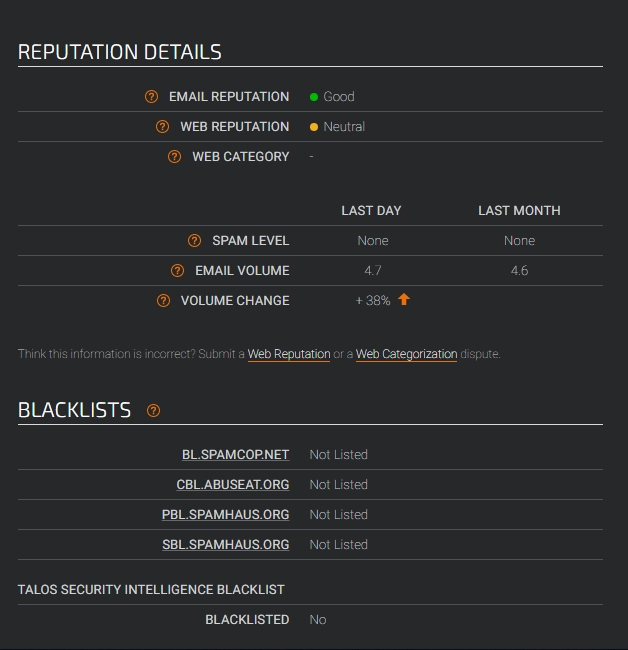Screen dimensions: 628x650
Task: Click the Last Day email volume value 4.7
Action: point(373,271)
